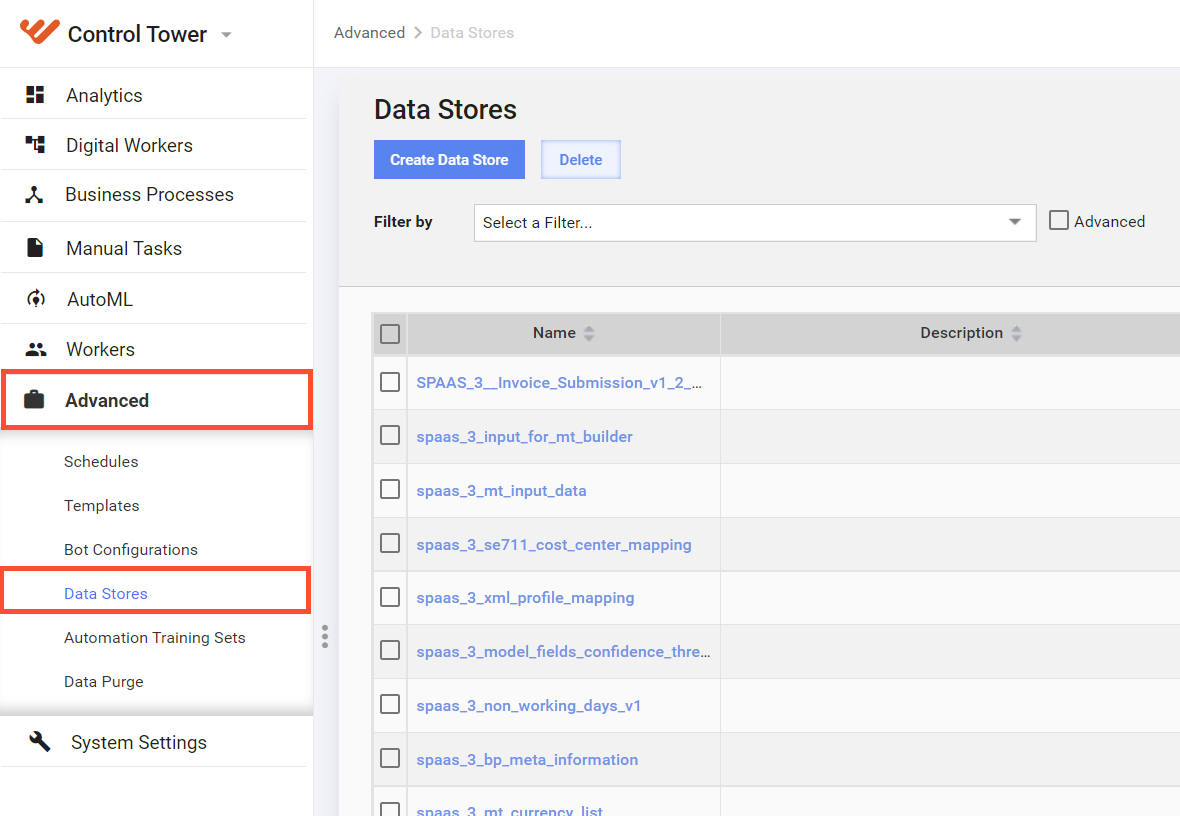Open Schedules under Advanced
This screenshot has width=1180, height=816.
[101, 461]
